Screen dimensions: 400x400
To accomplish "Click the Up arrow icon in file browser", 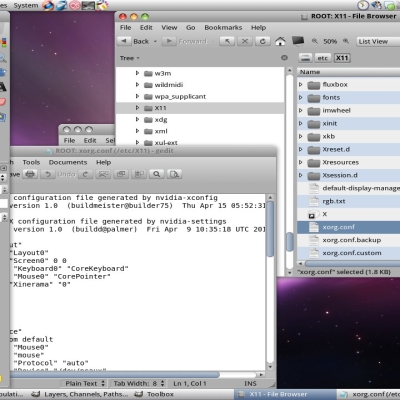I will 227,41.
